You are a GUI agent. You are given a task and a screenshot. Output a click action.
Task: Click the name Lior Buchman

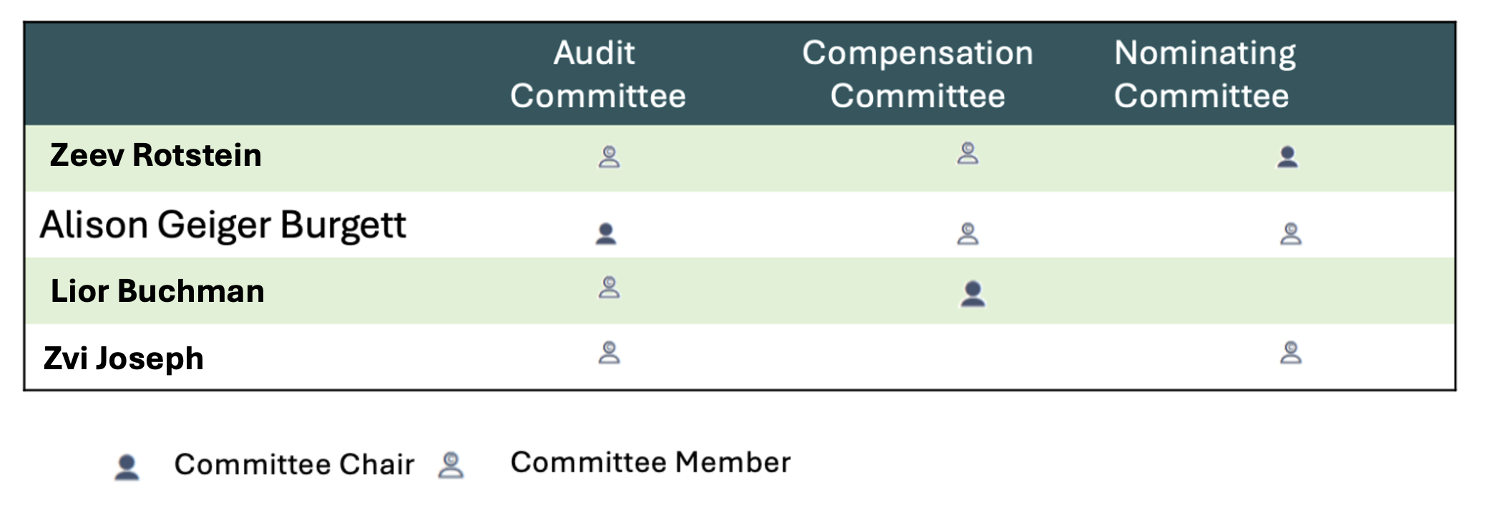click(157, 291)
